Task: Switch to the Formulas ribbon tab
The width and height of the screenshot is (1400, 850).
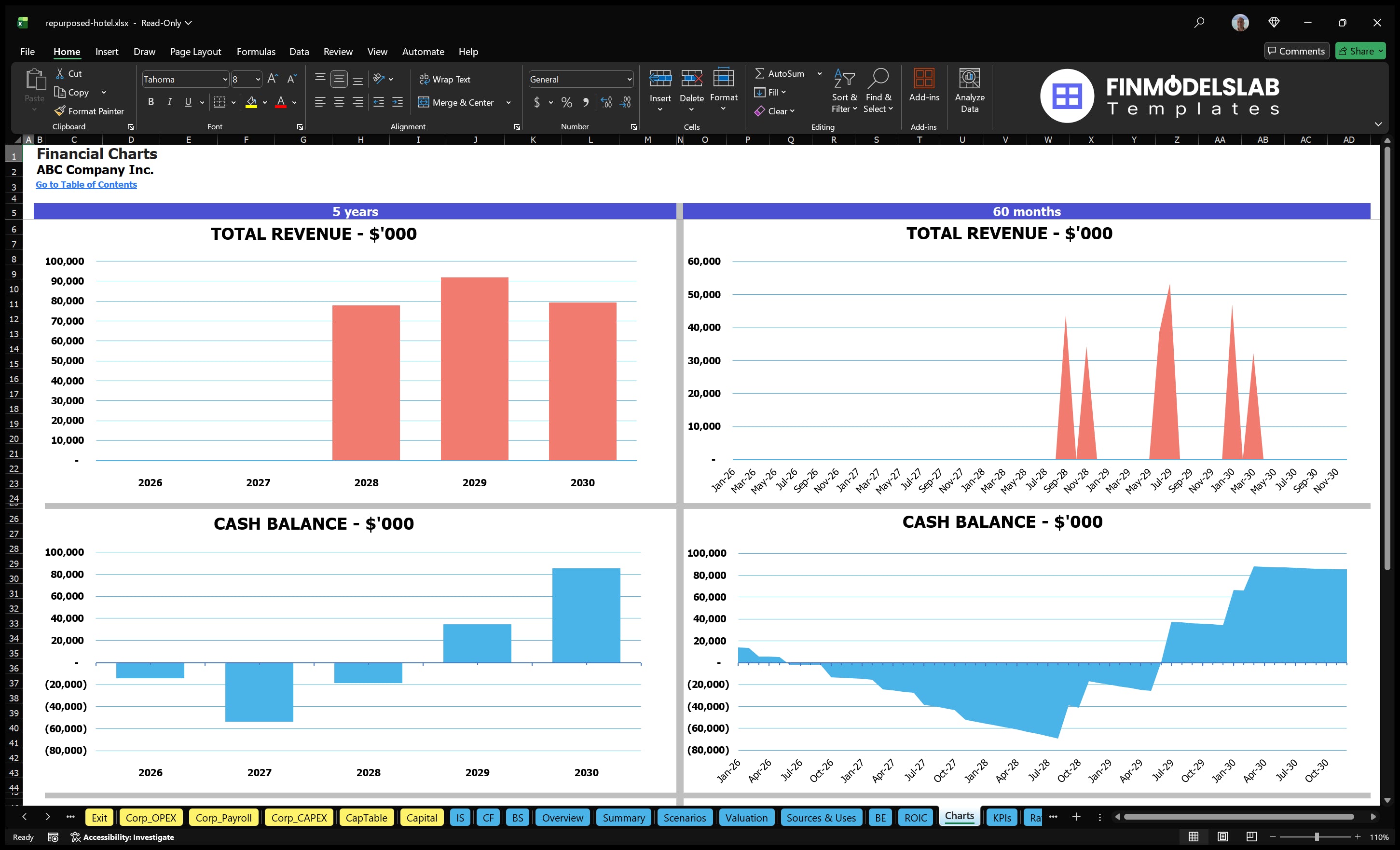Action: click(256, 51)
